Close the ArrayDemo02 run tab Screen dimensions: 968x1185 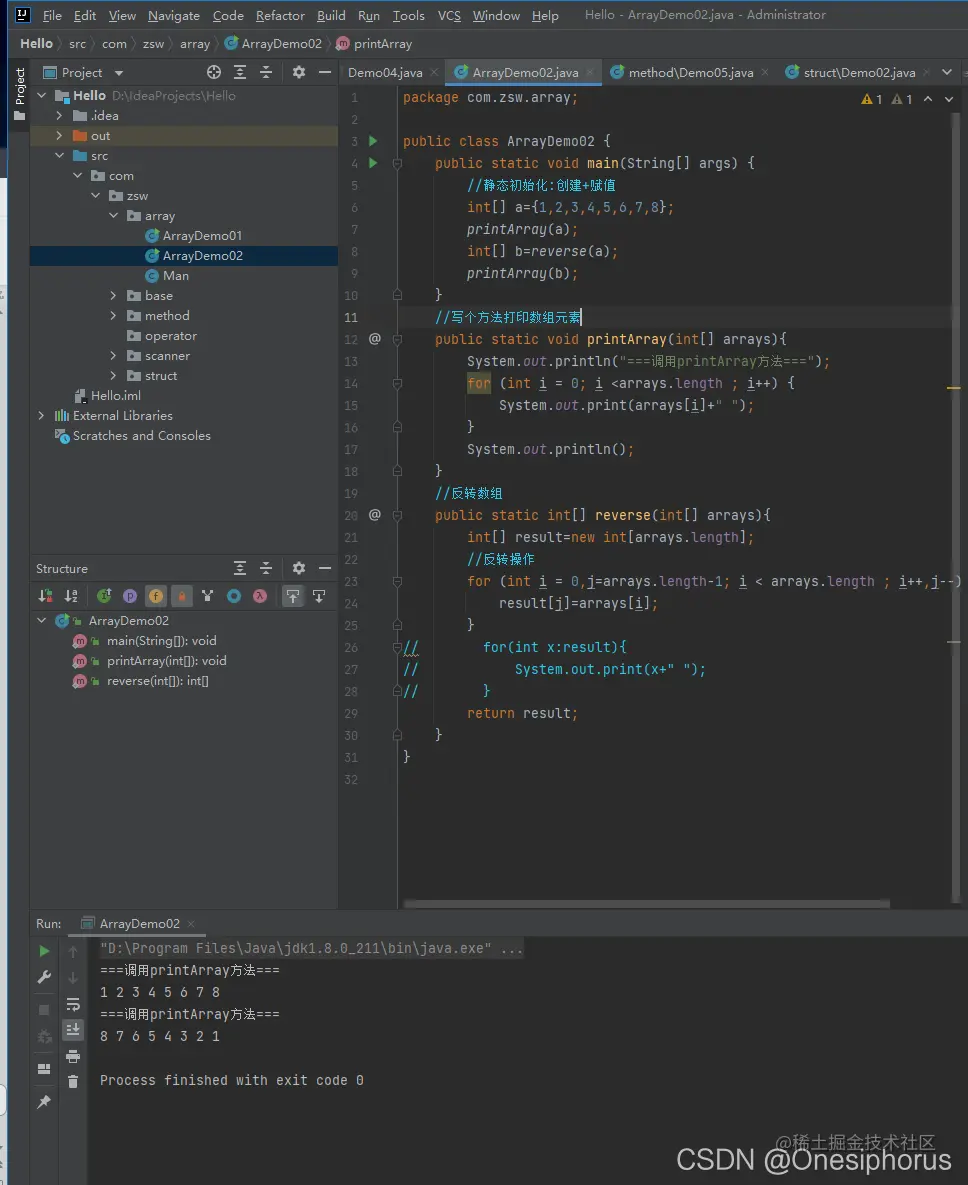191,924
